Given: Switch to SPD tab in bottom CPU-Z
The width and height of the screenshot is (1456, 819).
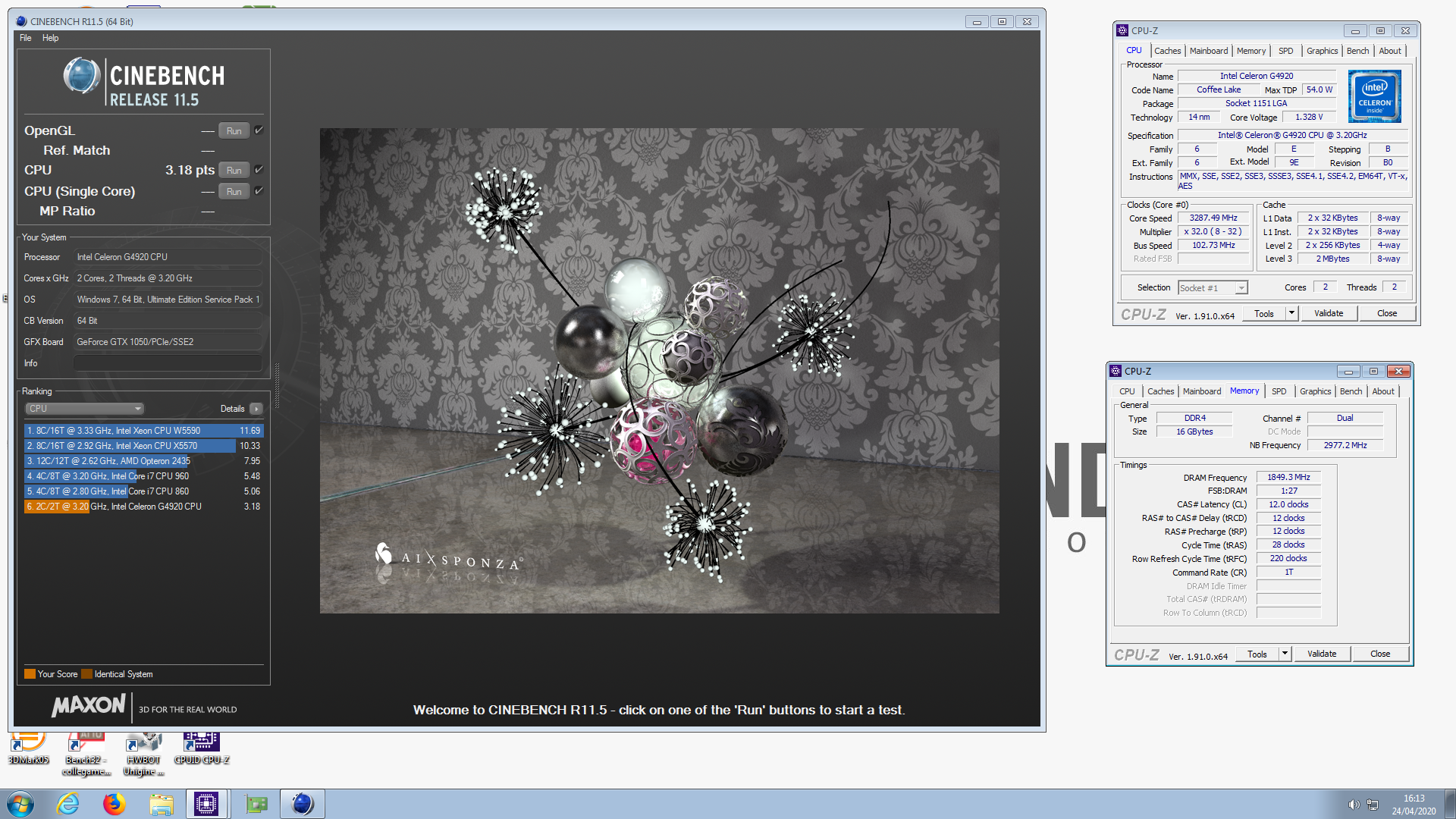Looking at the screenshot, I should pyautogui.click(x=1279, y=391).
